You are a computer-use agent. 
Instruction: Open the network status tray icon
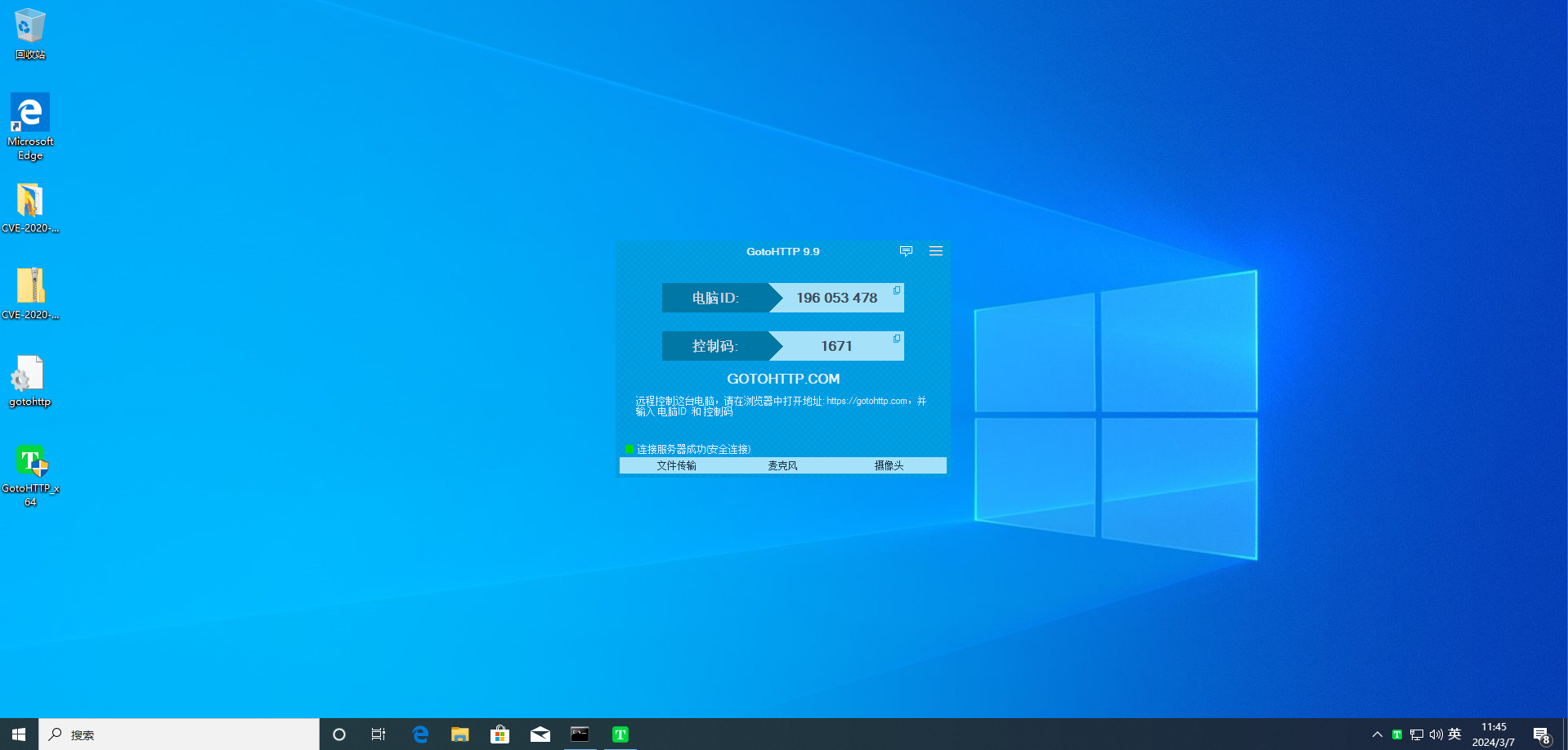tap(1417, 734)
